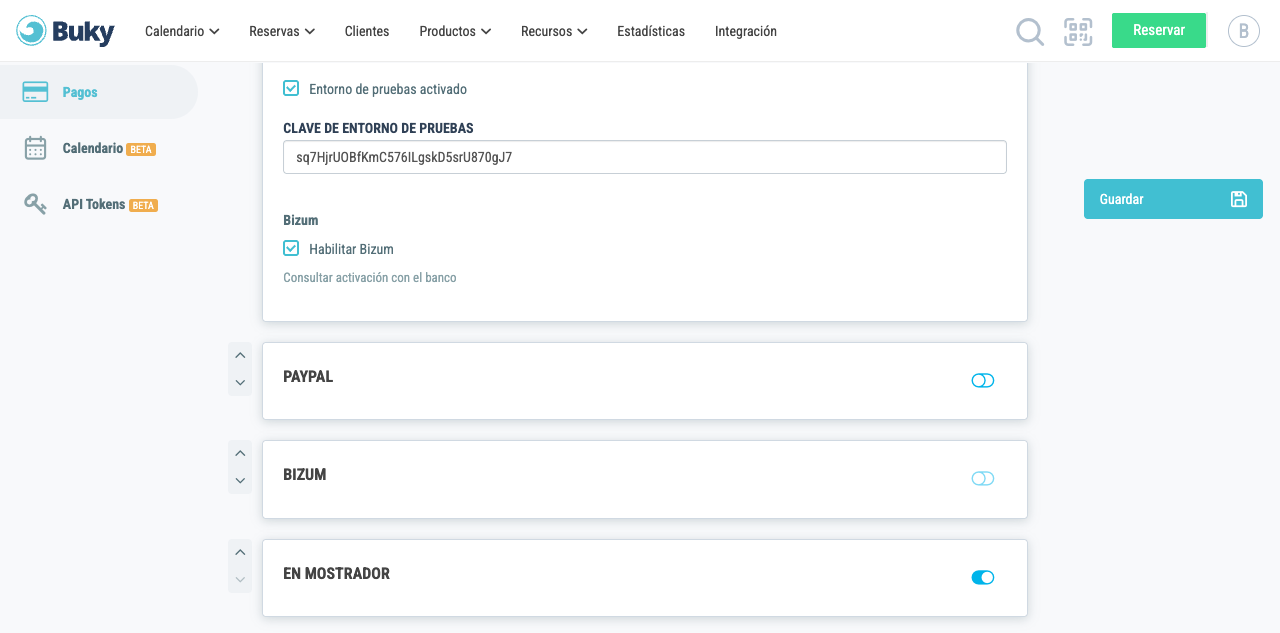The width and height of the screenshot is (1280, 633).
Task: Select Calendario BETA in the sidebar
Action: coord(99,148)
